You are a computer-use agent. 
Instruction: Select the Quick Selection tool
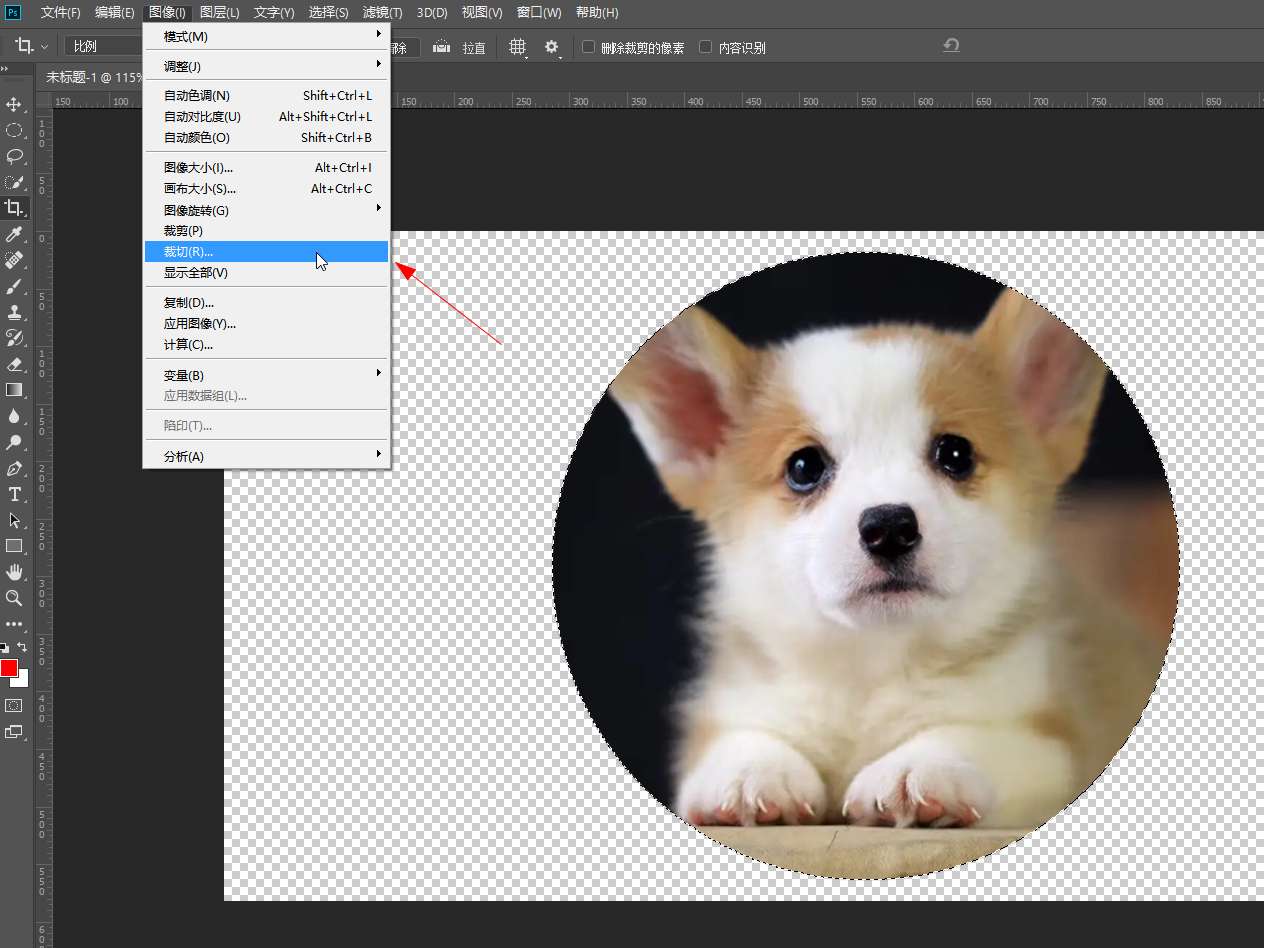pos(14,182)
